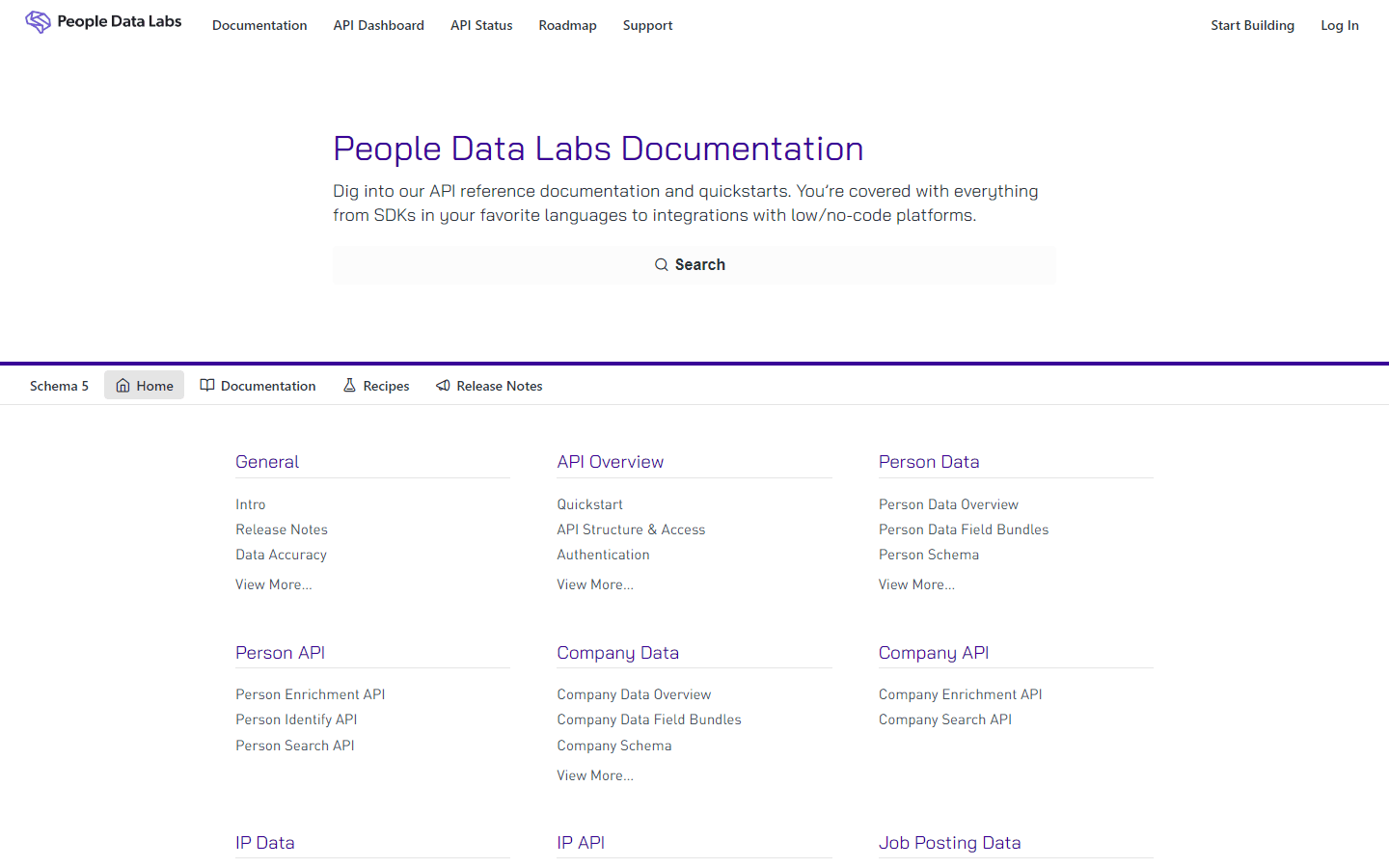
Task: Expand the General section with View More
Action: [x=273, y=583]
